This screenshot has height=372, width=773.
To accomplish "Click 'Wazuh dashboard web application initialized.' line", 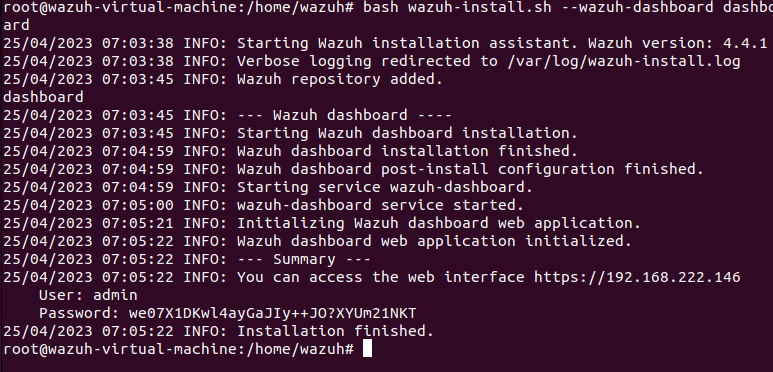I will click(x=434, y=241).
